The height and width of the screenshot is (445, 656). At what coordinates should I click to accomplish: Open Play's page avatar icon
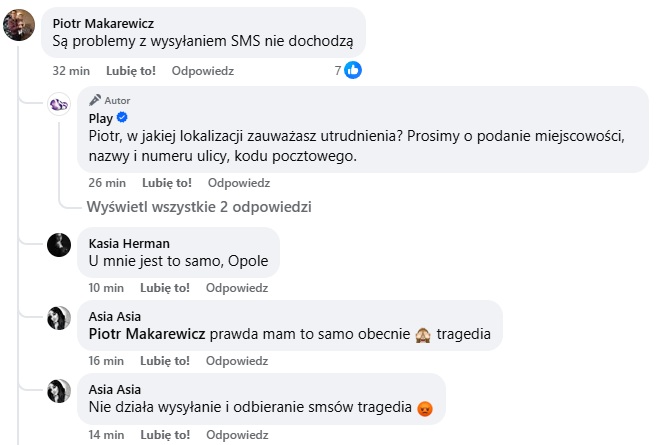59,104
